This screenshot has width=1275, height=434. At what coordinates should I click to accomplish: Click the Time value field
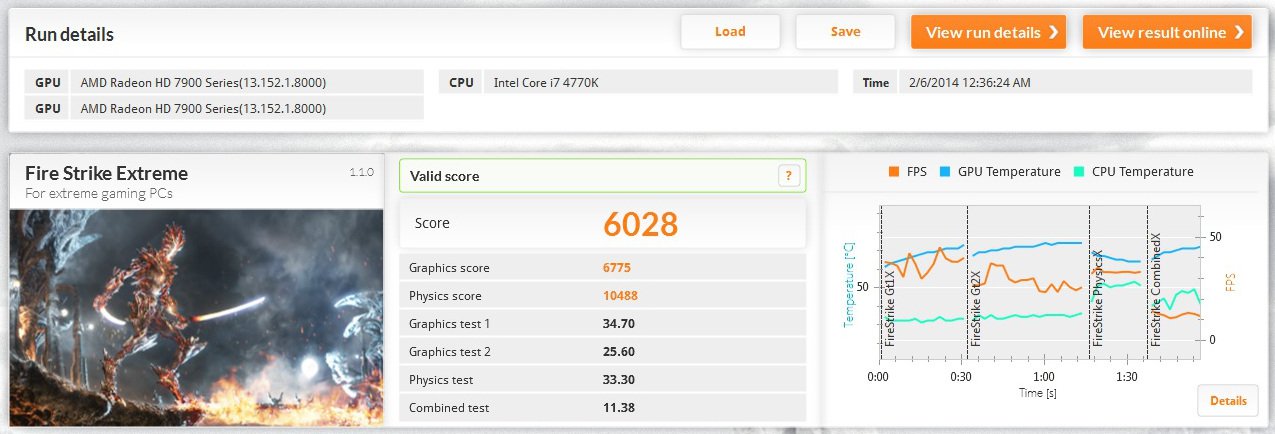[1074, 82]
